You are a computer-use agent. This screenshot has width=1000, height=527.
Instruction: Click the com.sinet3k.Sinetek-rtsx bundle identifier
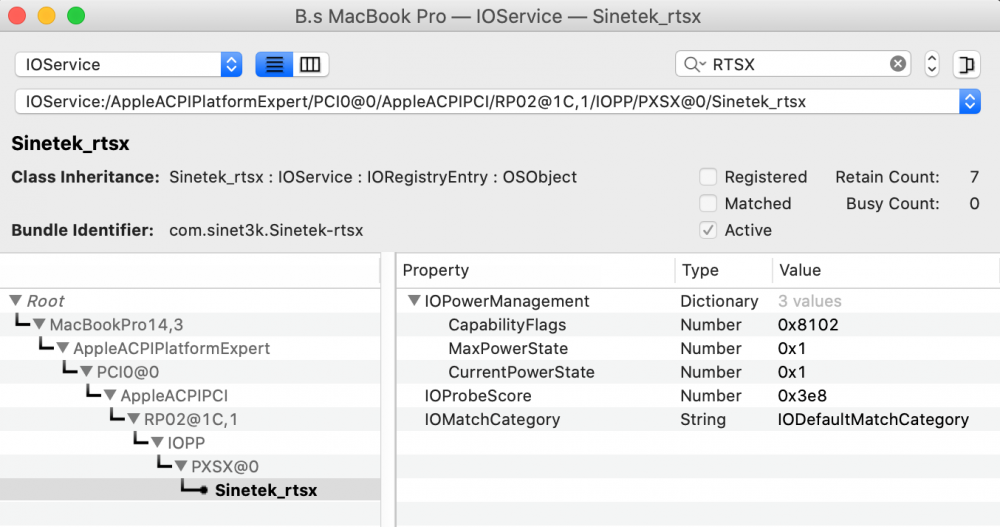tap(266, 230)
